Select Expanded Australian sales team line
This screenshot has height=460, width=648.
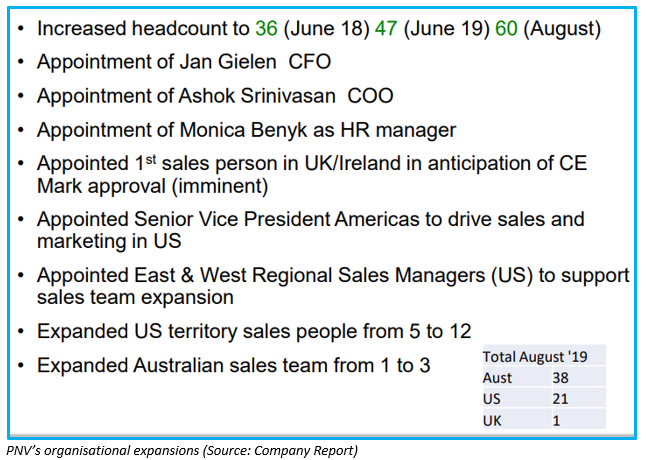(233, 365)
